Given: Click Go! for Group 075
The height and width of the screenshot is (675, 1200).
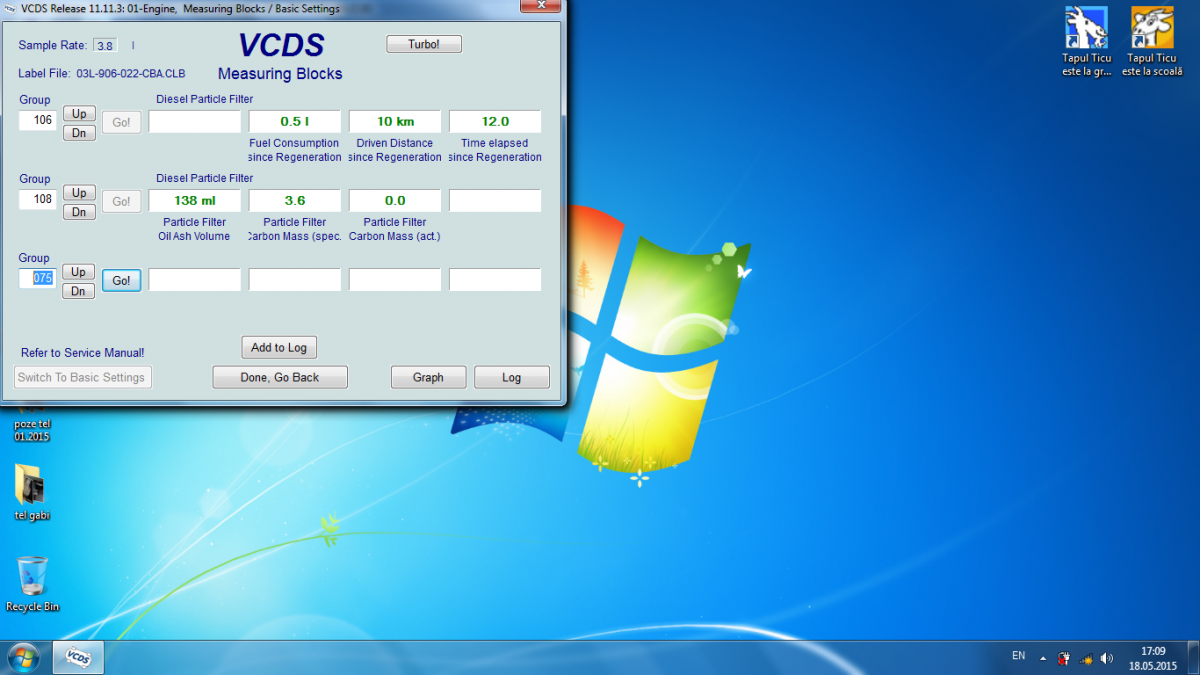Looking at the screenshot, I should (121, 281).
